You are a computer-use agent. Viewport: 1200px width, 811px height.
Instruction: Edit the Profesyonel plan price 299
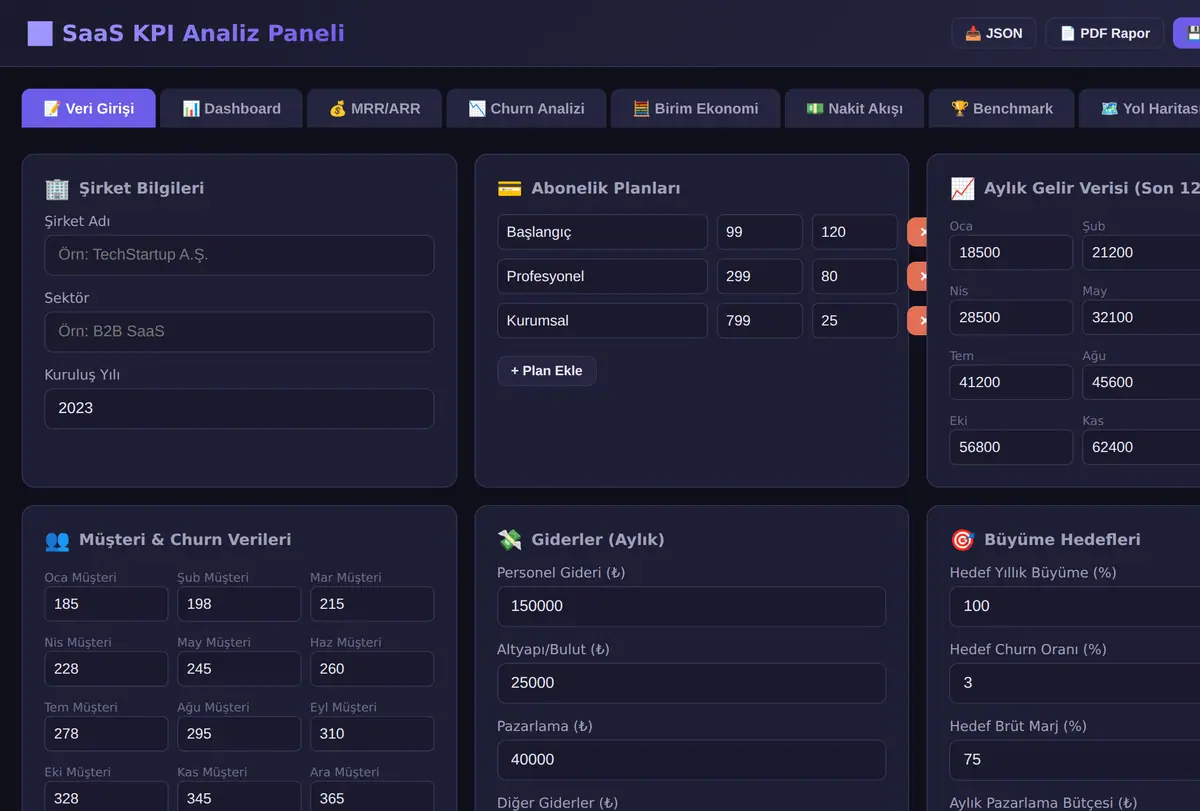pos(759,276)
